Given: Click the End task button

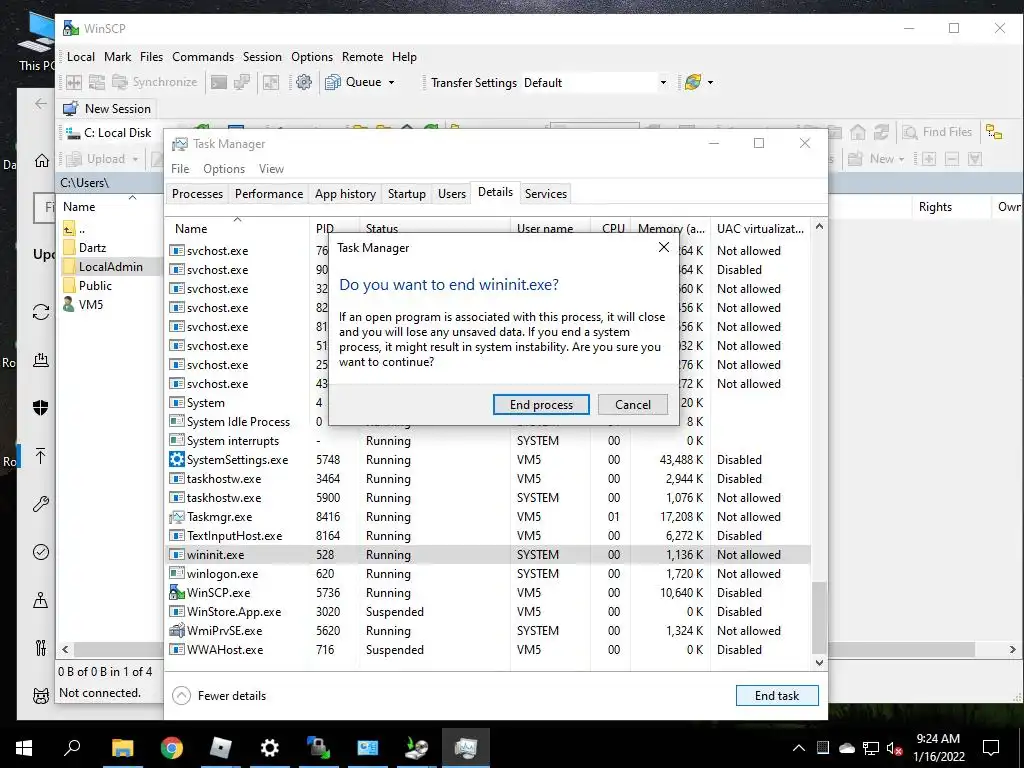Looking at the screenshot, I should coord(776,696).
